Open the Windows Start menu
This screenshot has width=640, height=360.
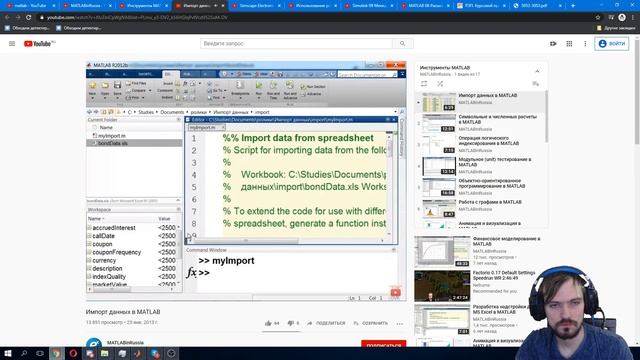8,353
